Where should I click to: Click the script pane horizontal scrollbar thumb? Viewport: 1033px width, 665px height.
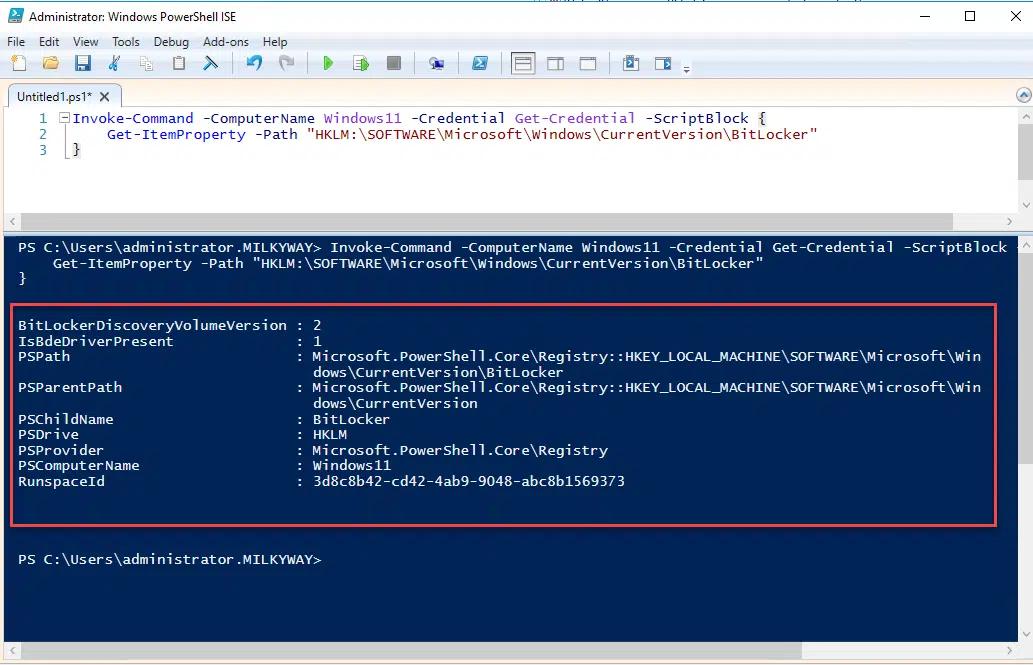[x=486, y=221]
